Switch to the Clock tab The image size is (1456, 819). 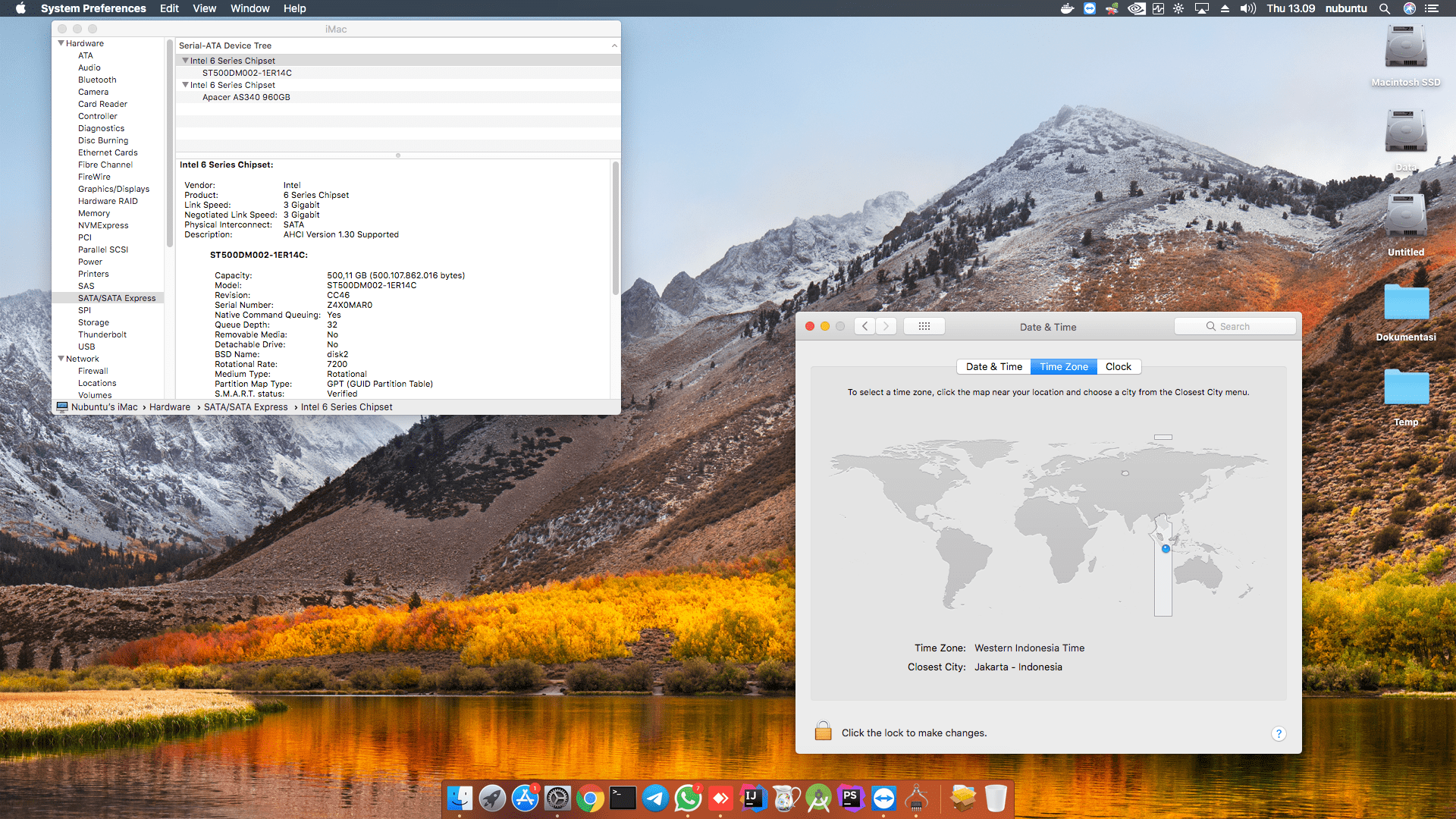pyautogui.click(x=1119, y=366)
